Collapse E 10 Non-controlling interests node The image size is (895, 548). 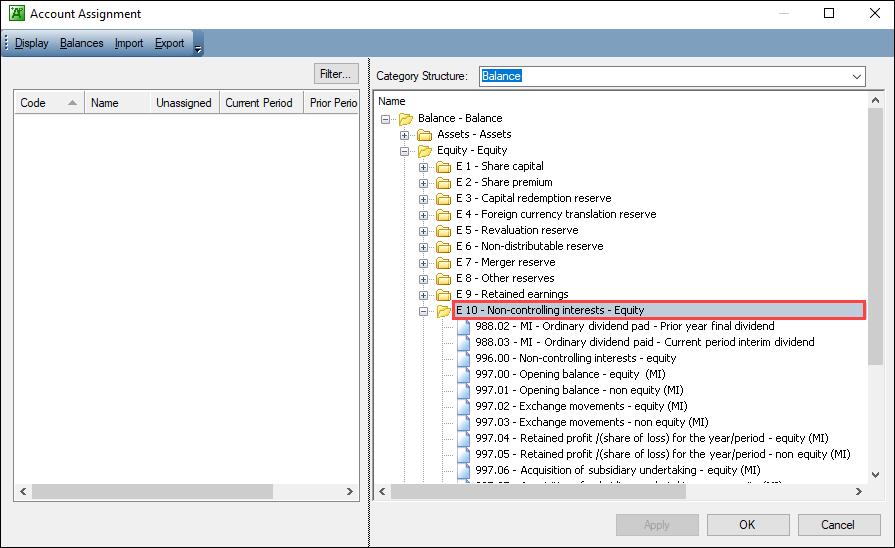(x=424, y=310)
